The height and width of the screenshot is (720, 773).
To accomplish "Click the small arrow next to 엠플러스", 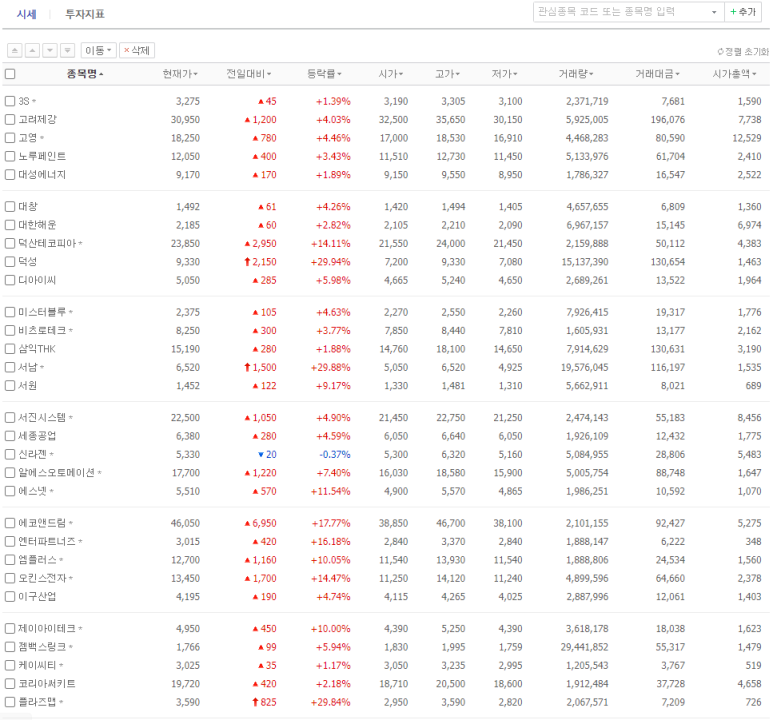I will pos(61,560).
